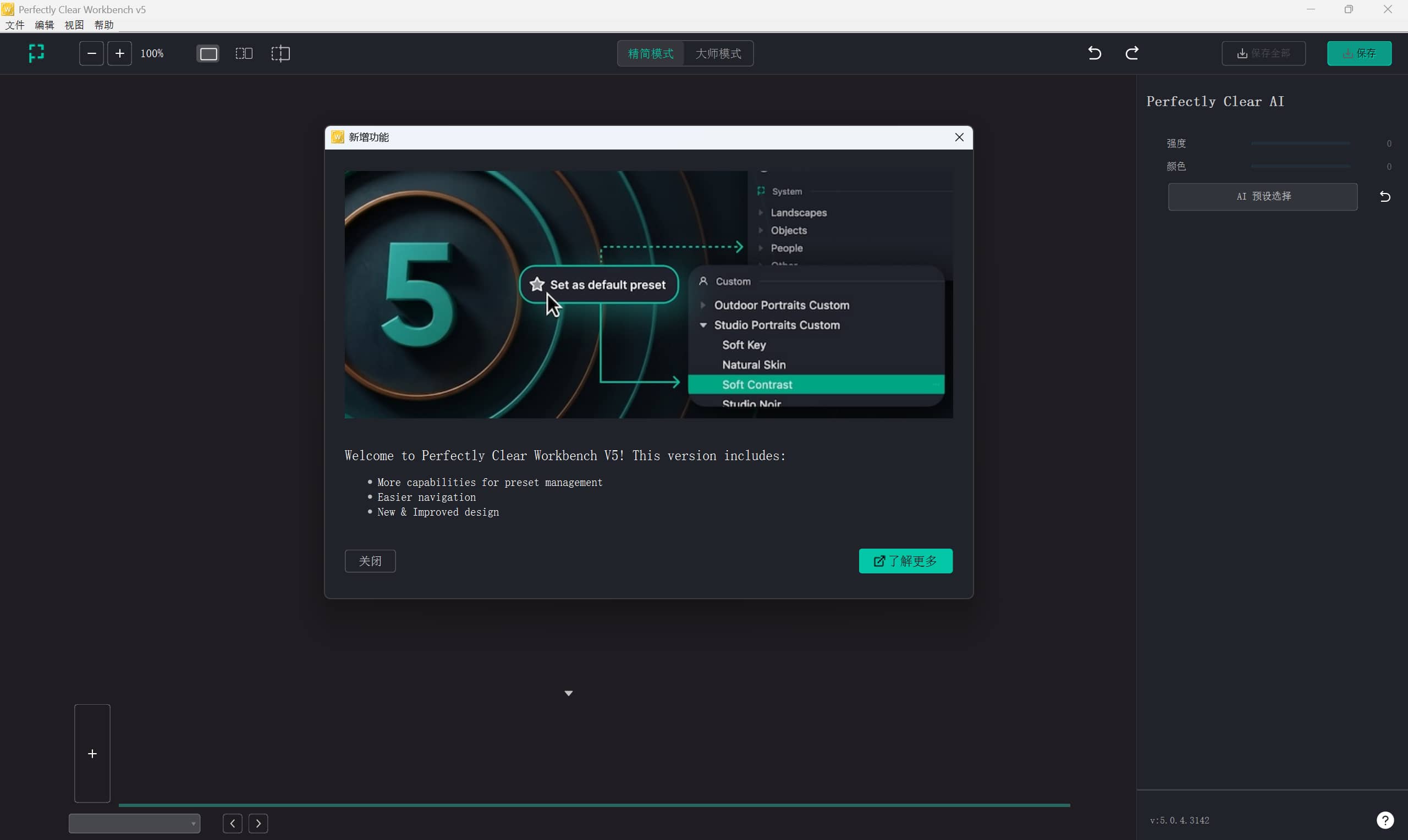This screenshot has height=840, width=1408.
Task: Click the 了解更多 learn more button
Action: click(x=906, y=561)
